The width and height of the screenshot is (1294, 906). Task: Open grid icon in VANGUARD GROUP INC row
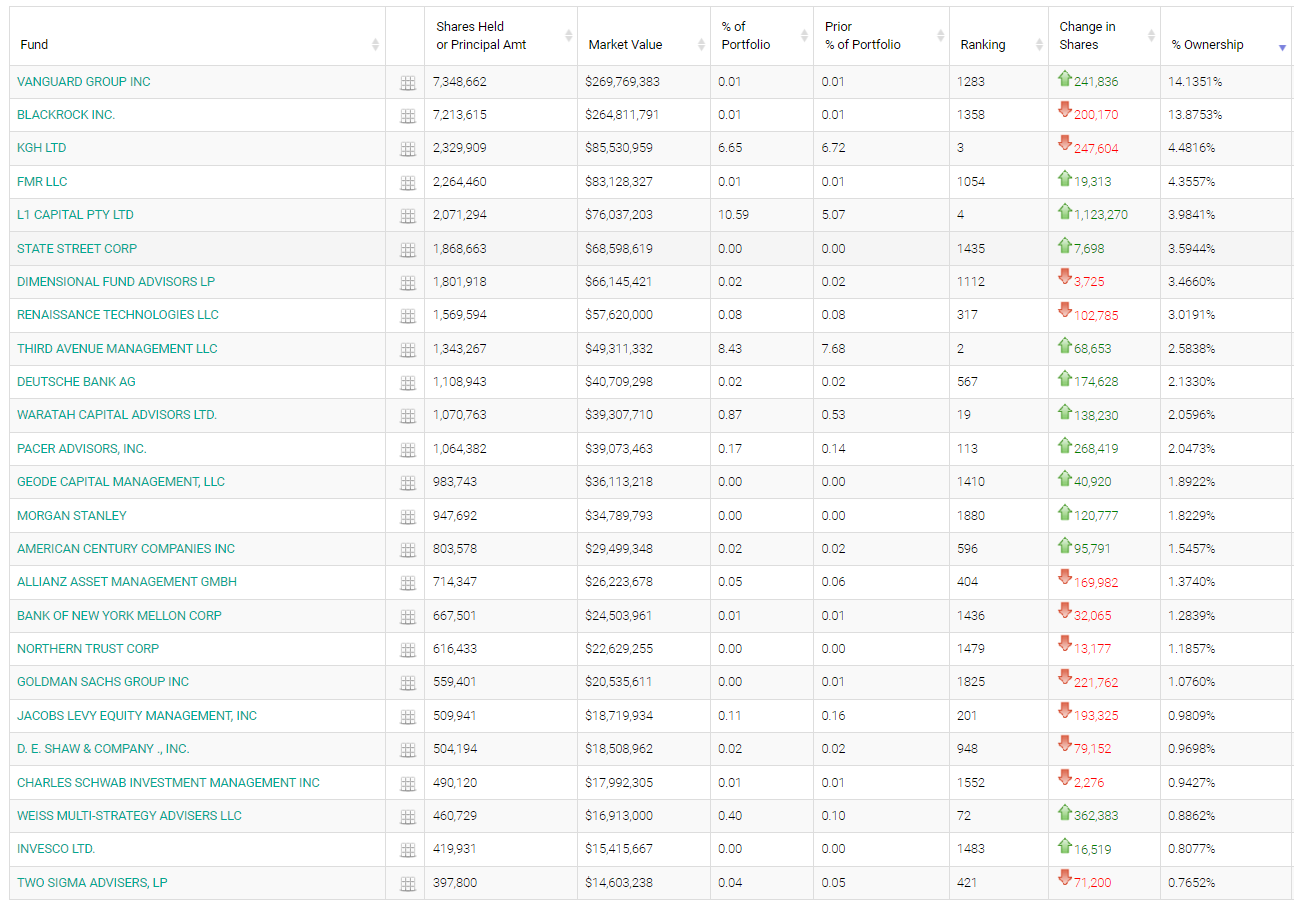408,84
